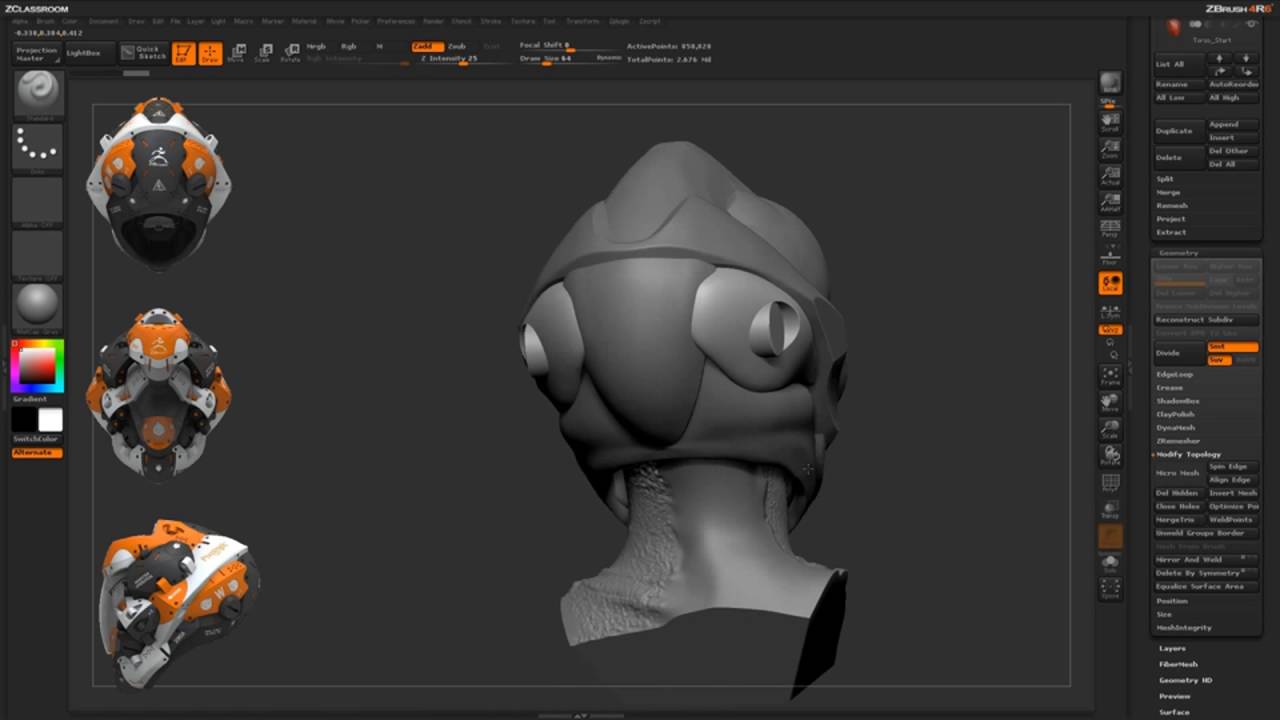The image size is (1280, 720).
Task: Toggle Transp transparency display
Action: click(x=1110, y=510)
